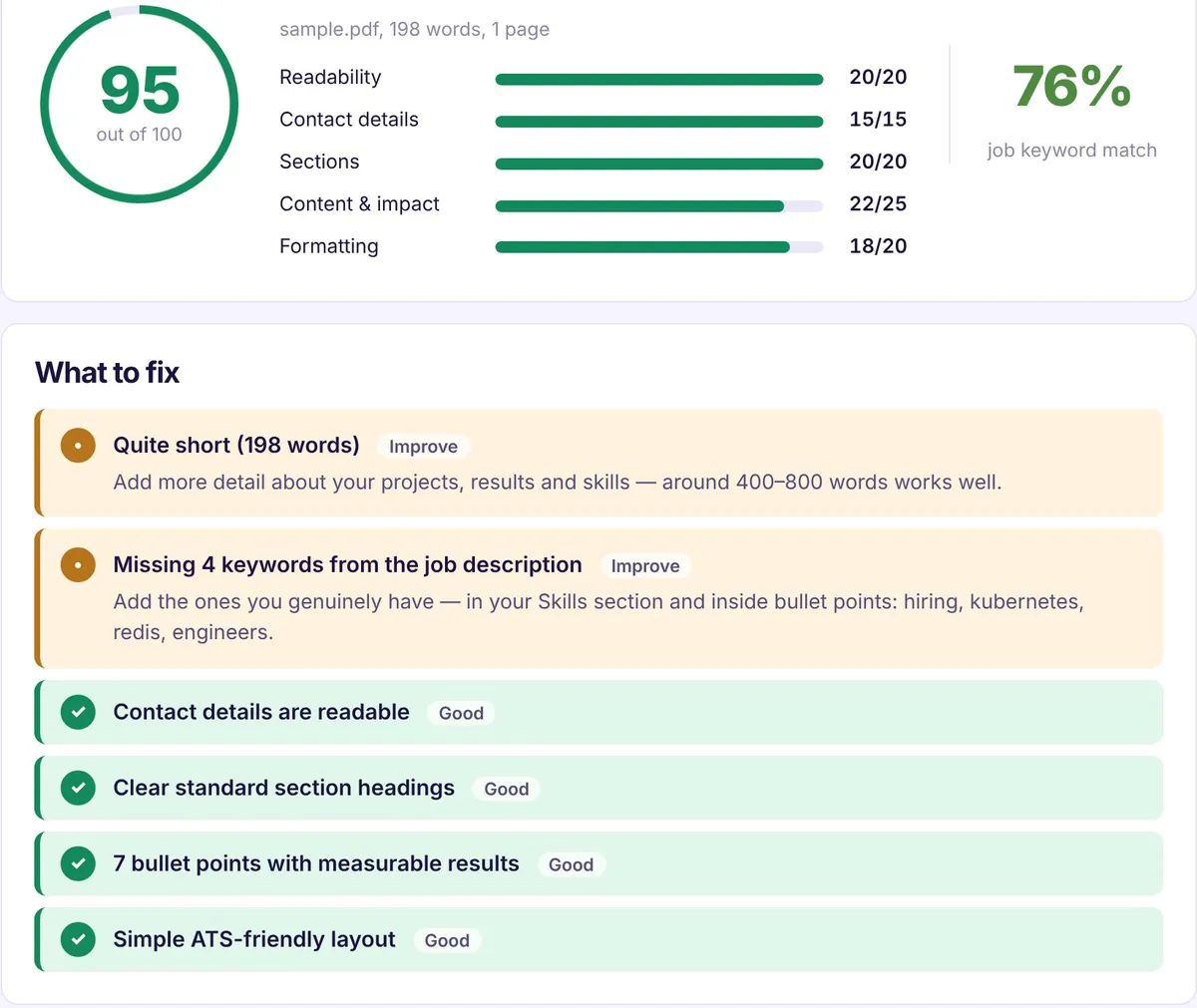Click the 'Quite short (198 words)' title
1197x1008 pixels.
(236, 445)
